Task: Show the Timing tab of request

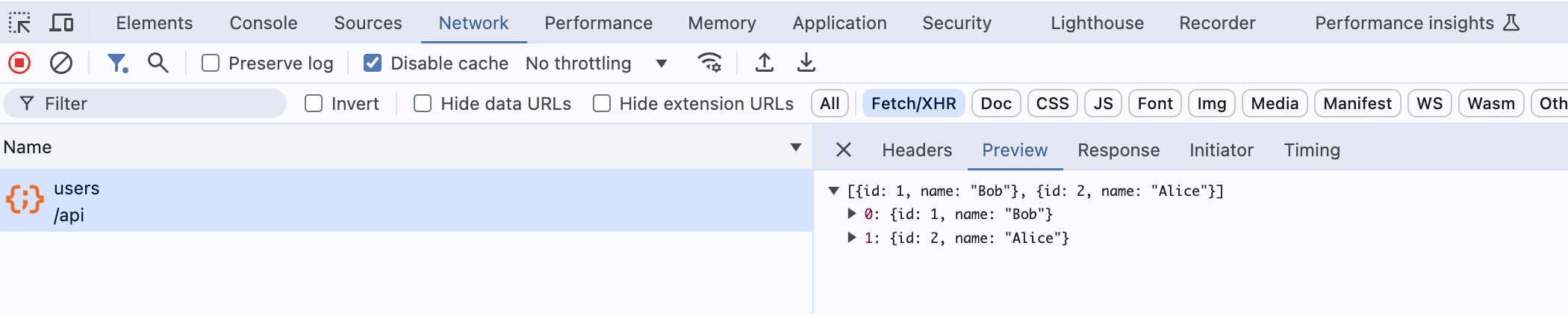Action: coord(1312,150)
